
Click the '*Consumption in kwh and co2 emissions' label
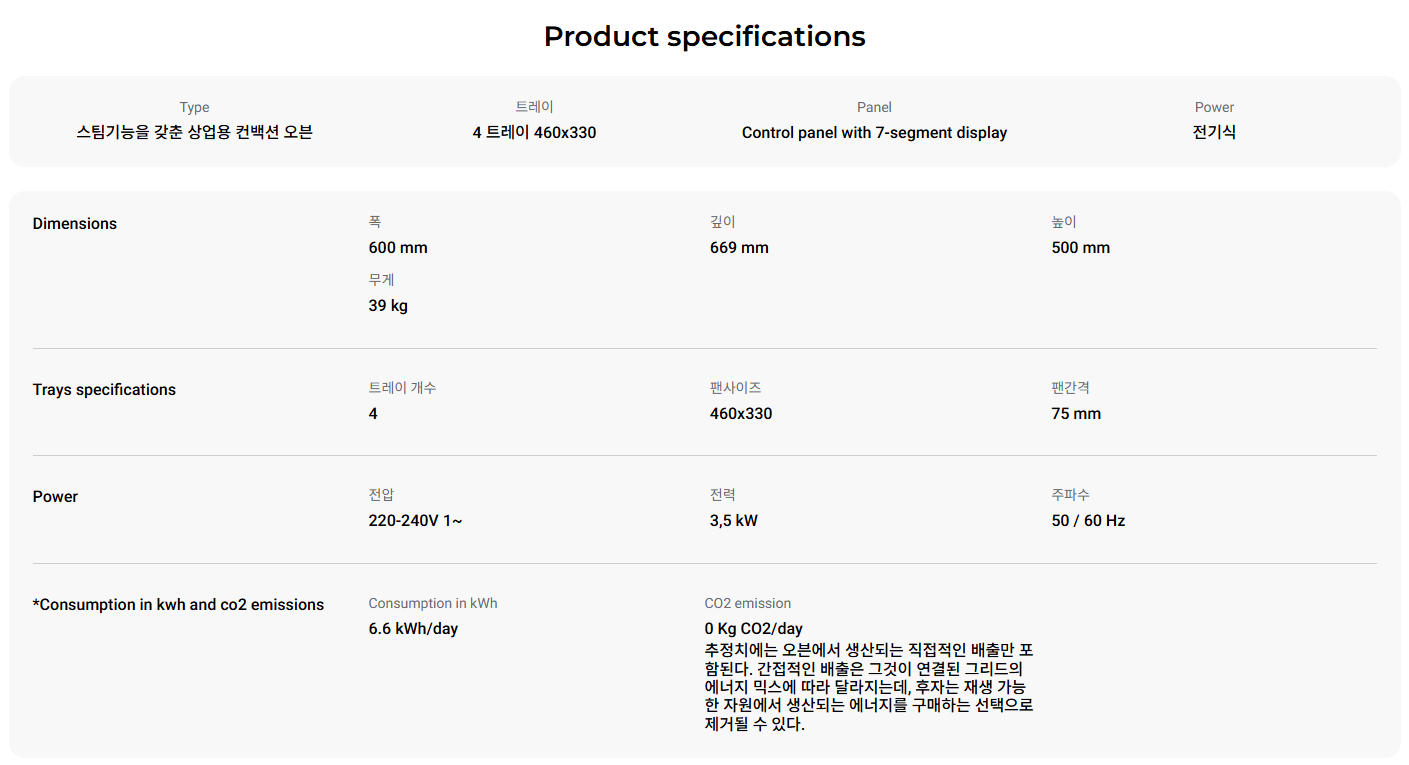(x=178, y=605)
